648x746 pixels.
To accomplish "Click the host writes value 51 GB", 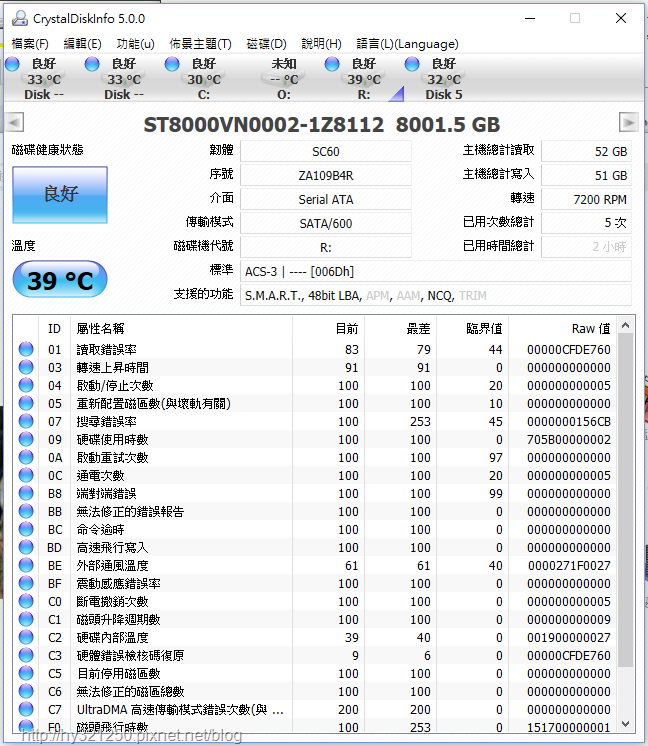I will (x=586, y=176).
